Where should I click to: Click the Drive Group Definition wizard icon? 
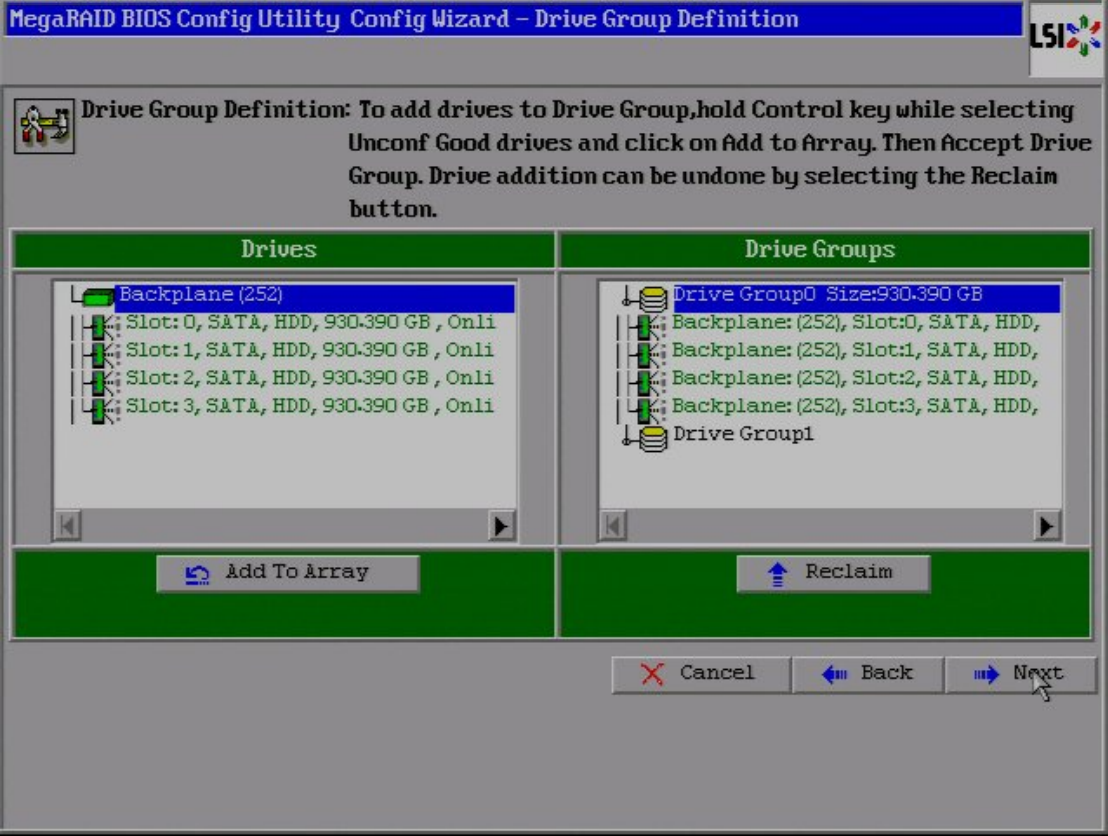(x=42, y=129)
